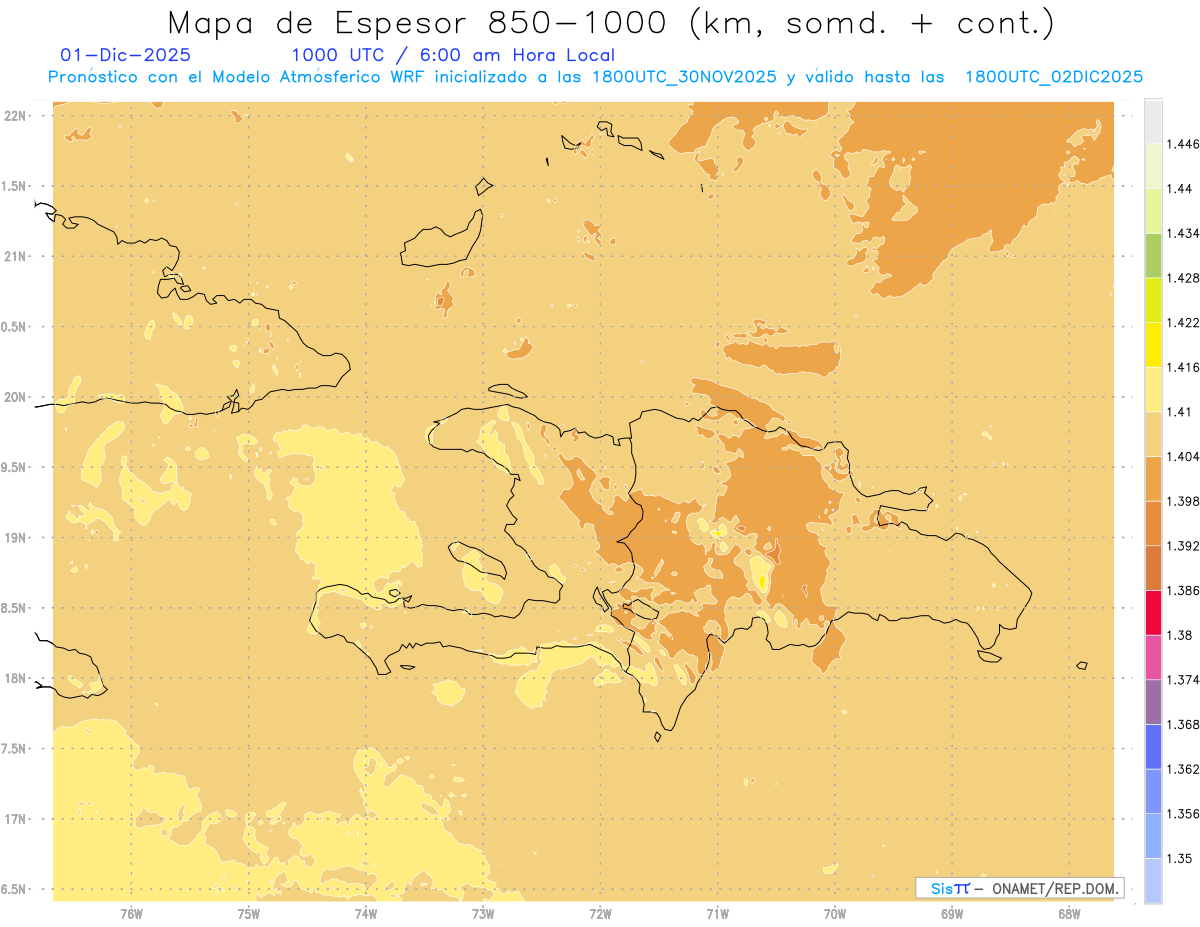Click the '19N' latitude axis label
This screenshot has height=927, width=1200.
[16, 538]
